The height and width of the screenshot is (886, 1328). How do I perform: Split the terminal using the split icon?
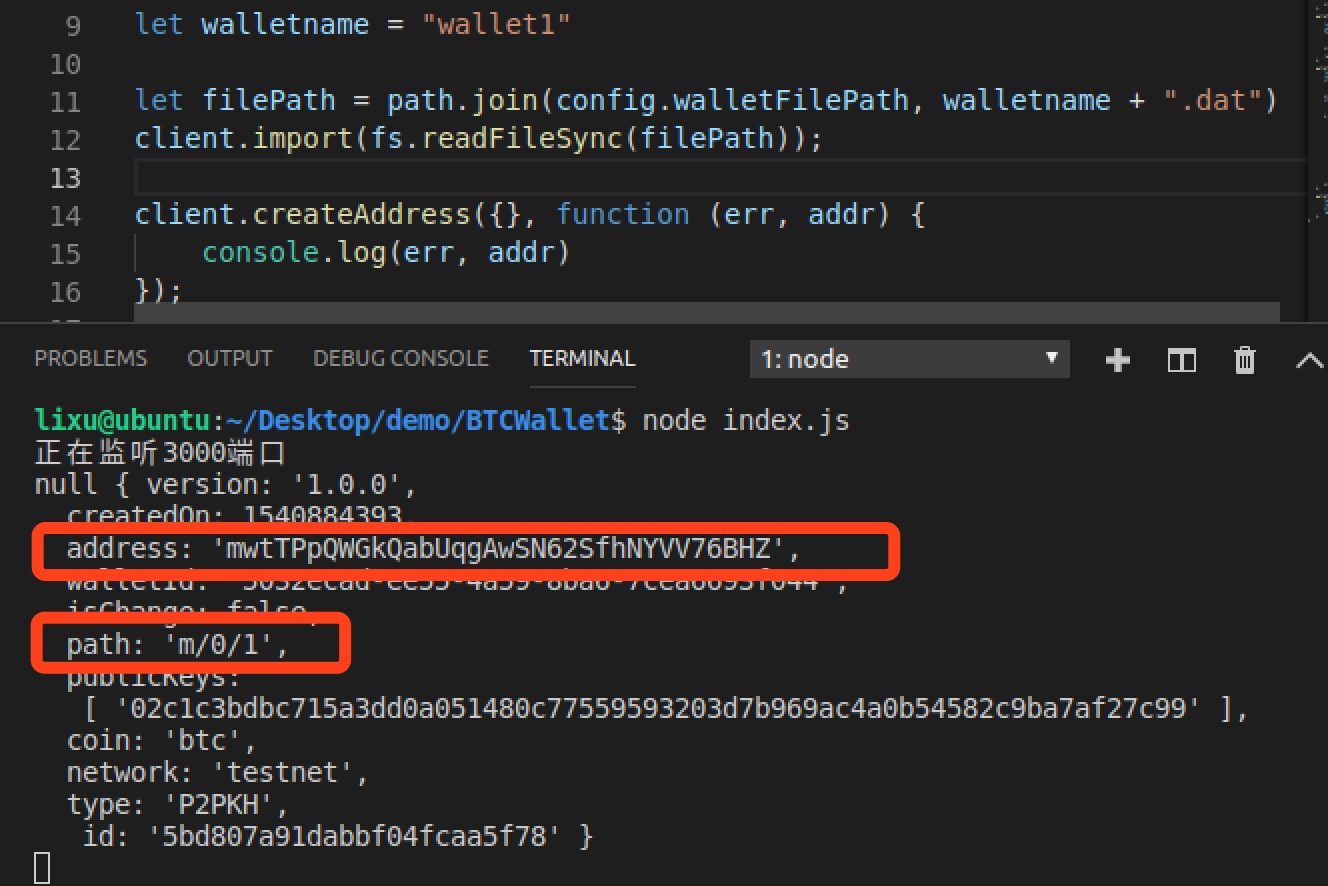tap(1181, 360)
